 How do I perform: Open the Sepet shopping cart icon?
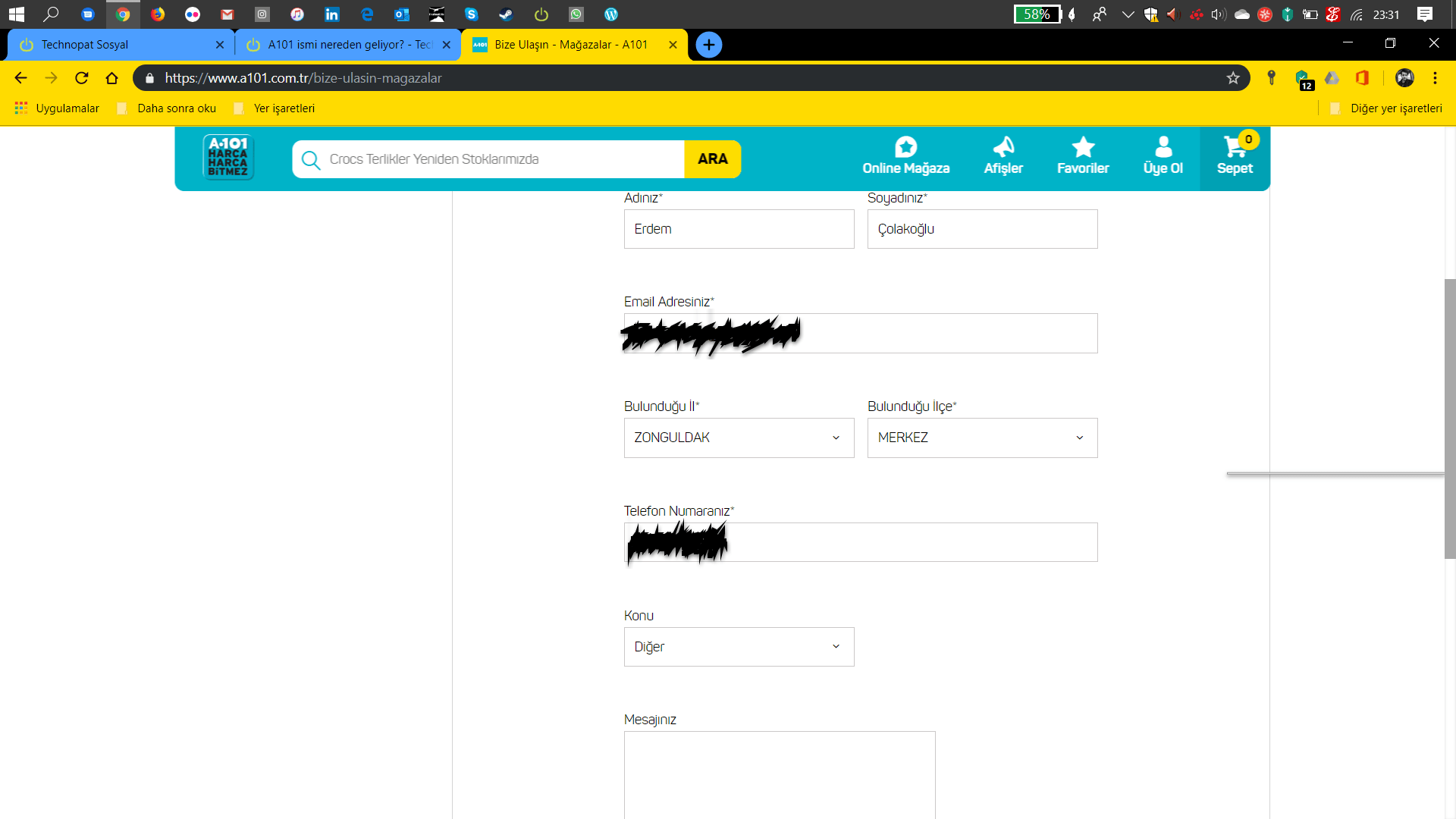pos(1235,148)
